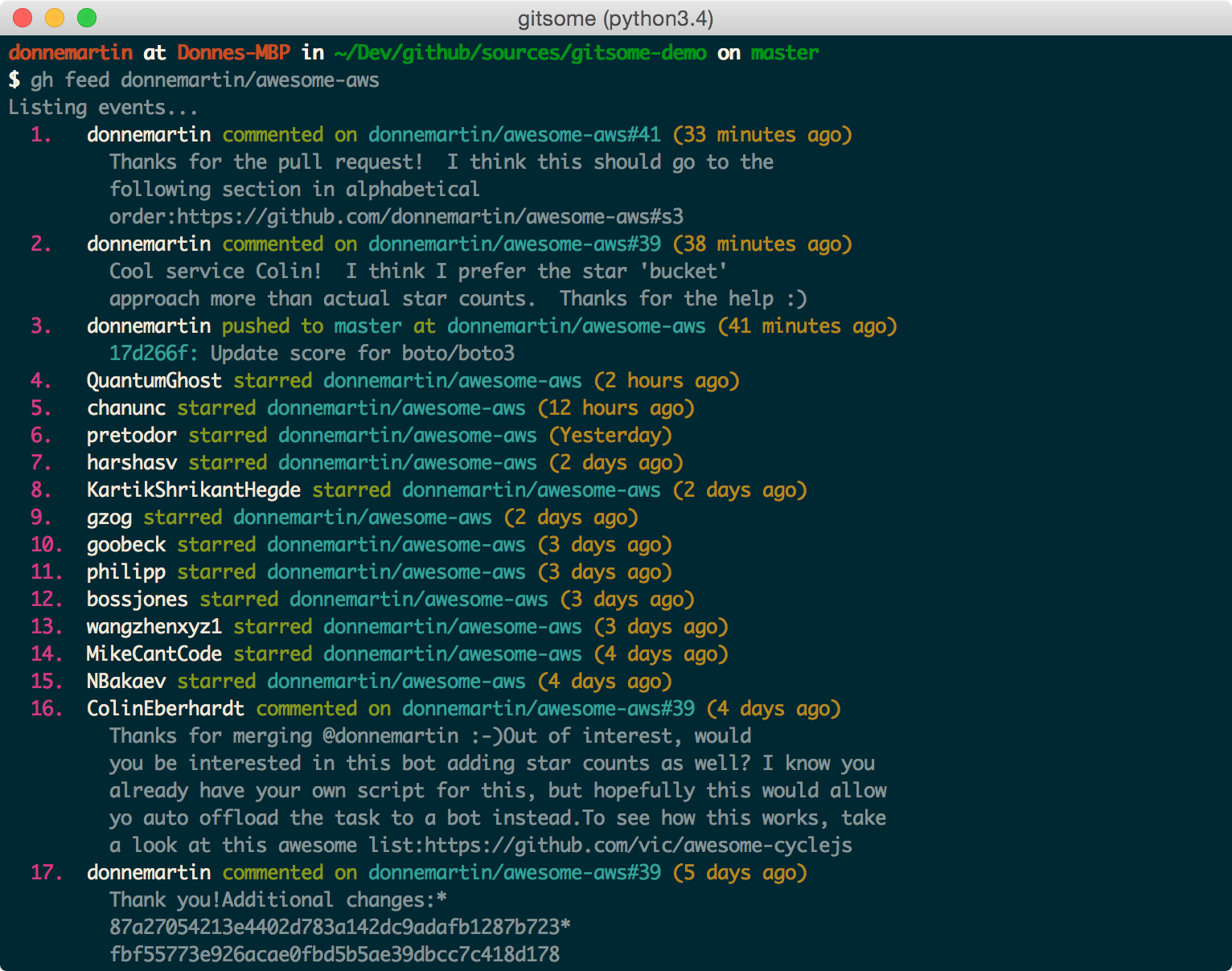Click the link 'list:https://github.com/vic/awesome-cyclejs'
Screen dimensions: 1232x971
click(610, 846)
